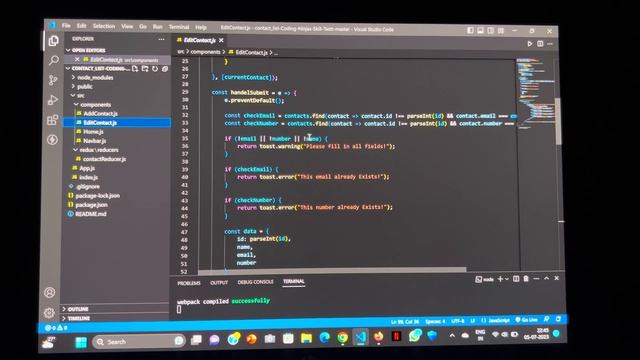The width and height of the screenshot is (640, 360).
Task: Open Customize Layout button in title bar
Action: tap(501, 31)
